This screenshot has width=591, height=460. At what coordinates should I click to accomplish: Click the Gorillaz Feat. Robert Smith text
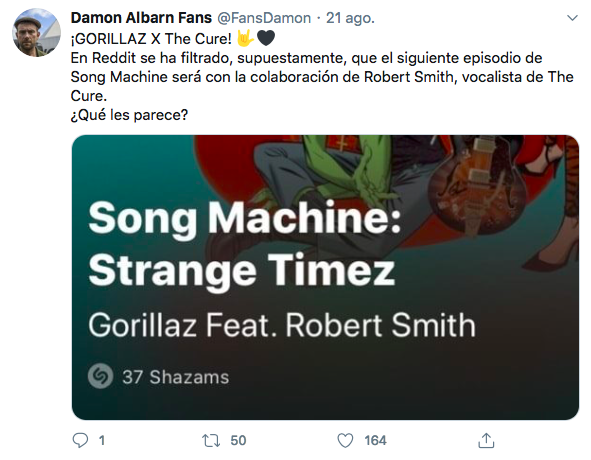point(282,325)
